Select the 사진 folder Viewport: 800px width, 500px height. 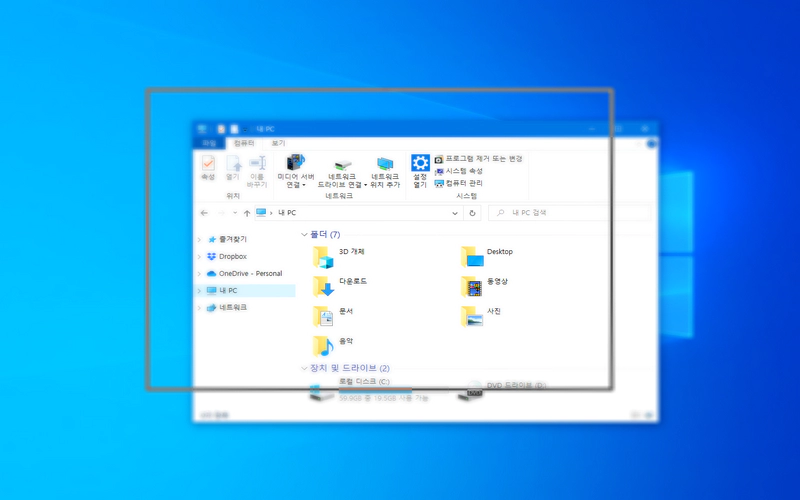tap(481, 316)
